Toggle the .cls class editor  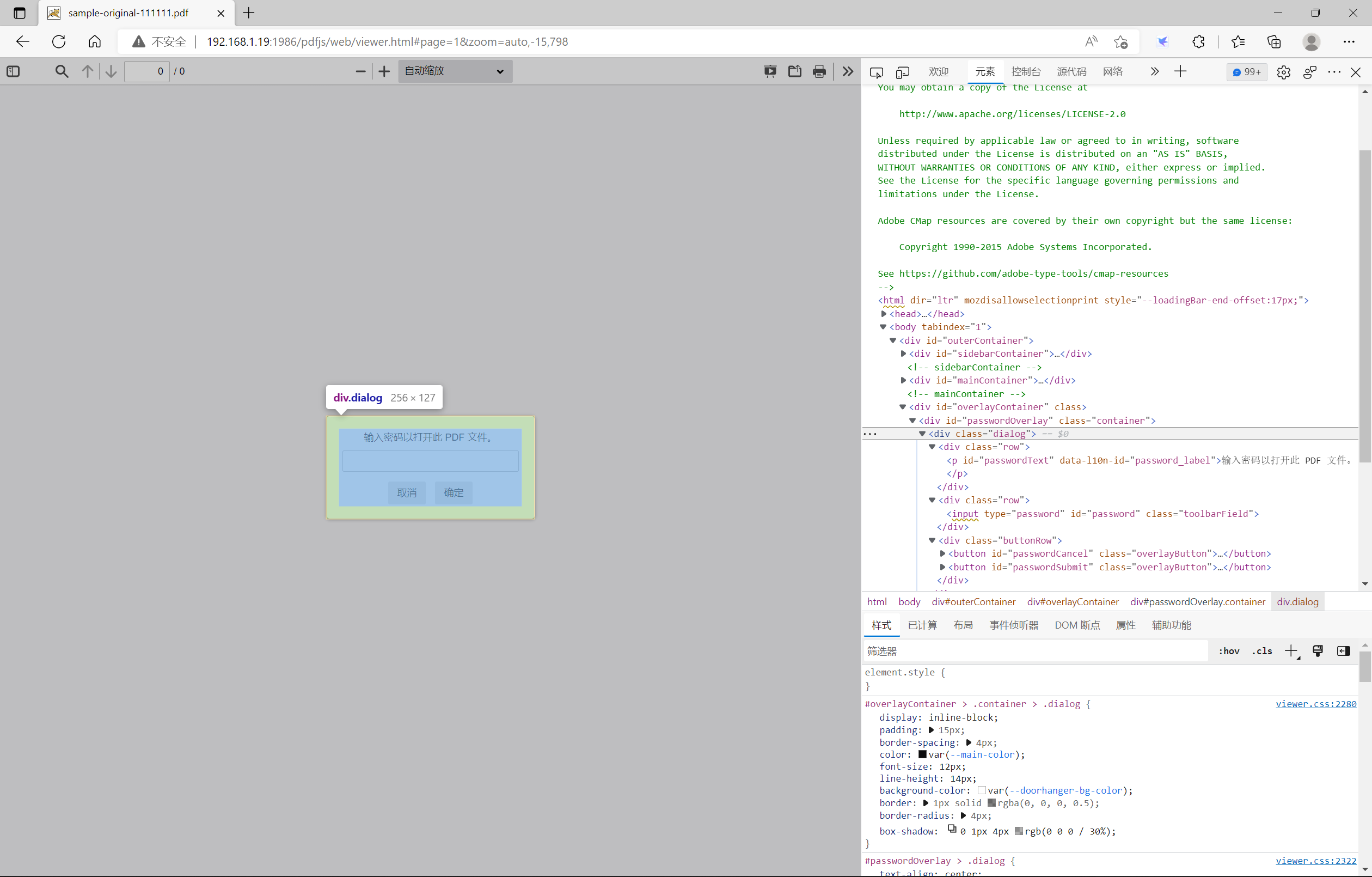(1262, 651)
